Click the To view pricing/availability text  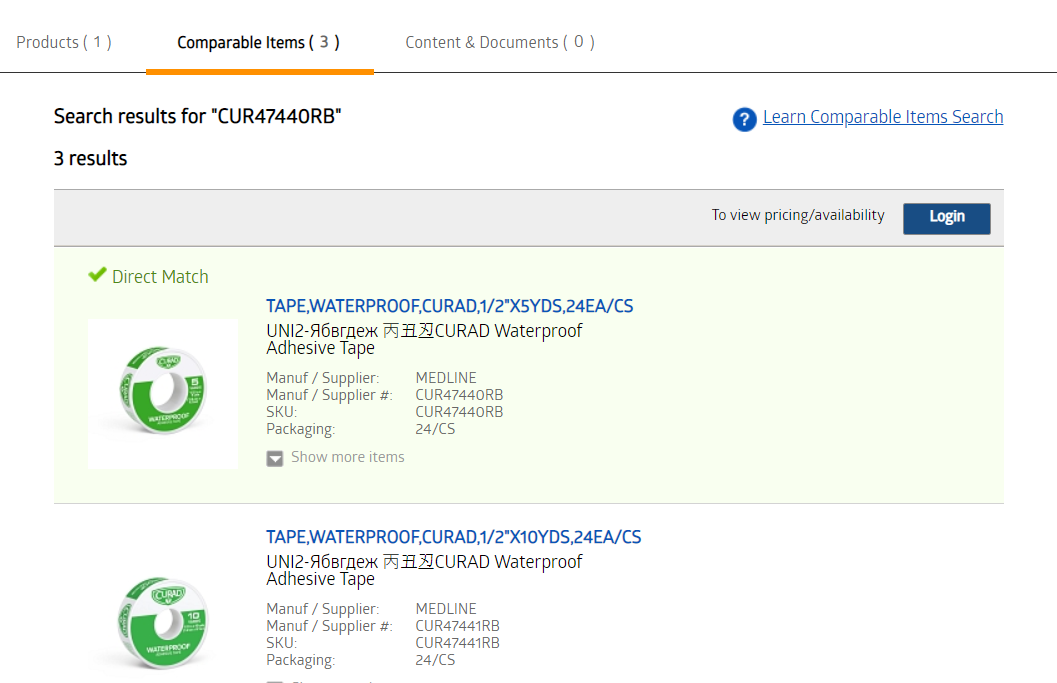pyautogui.click(x=797, y=215)
